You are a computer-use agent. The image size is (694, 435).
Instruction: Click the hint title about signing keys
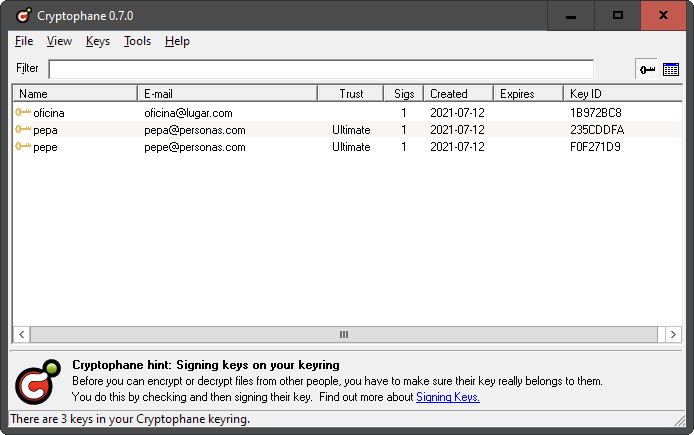click(x=206, y=365)
